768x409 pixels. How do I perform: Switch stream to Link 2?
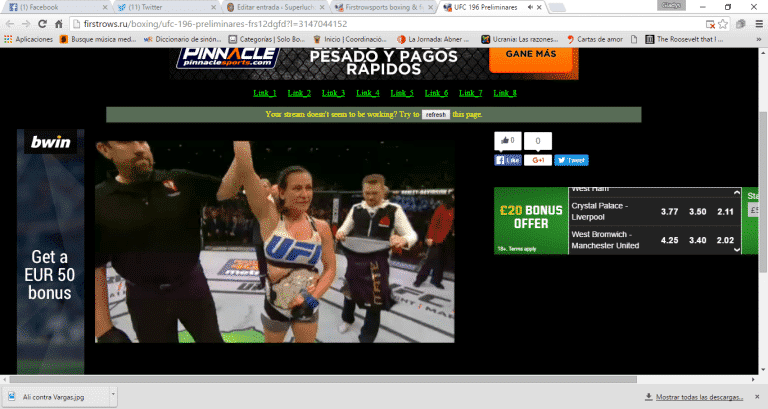(299, 93)
